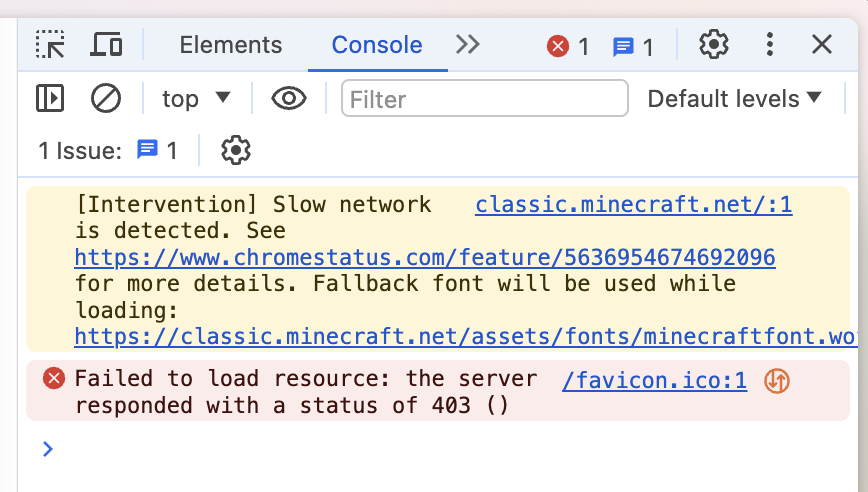Open the top JavaScript context dropdown

pyautogui.click(x=196, y=98)
